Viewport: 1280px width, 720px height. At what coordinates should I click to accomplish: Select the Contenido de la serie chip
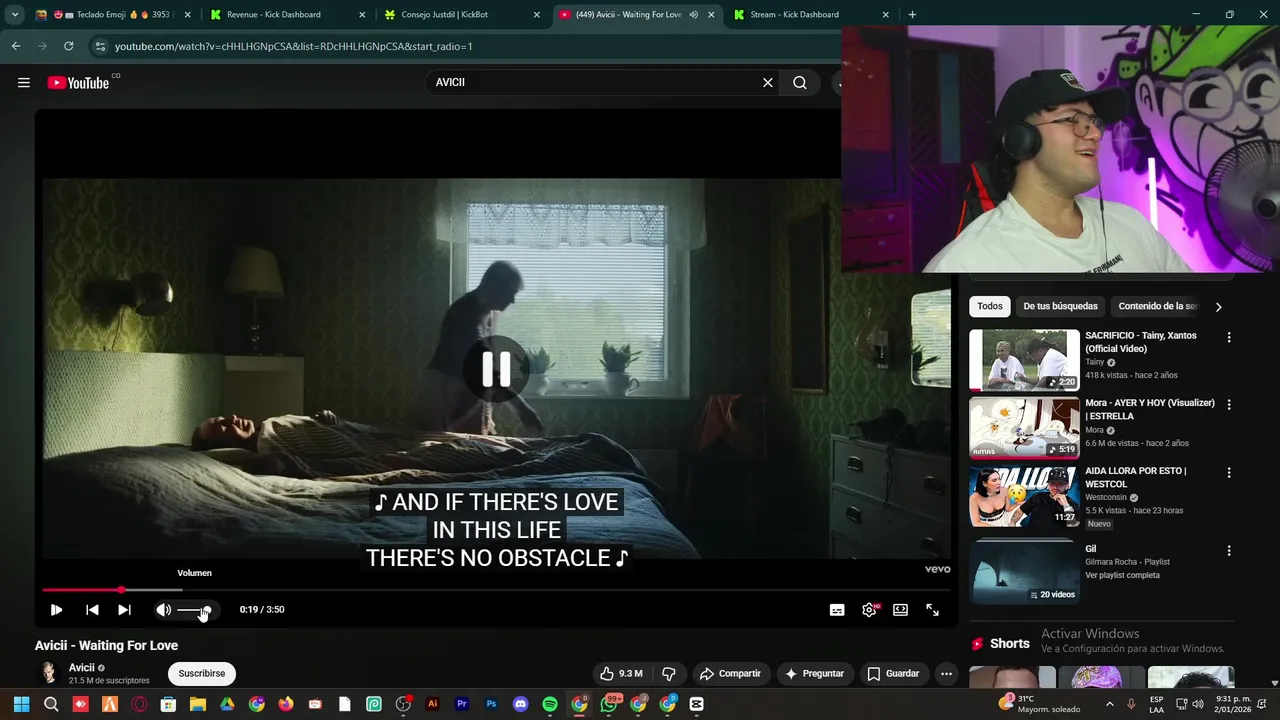pos(1158,306)
